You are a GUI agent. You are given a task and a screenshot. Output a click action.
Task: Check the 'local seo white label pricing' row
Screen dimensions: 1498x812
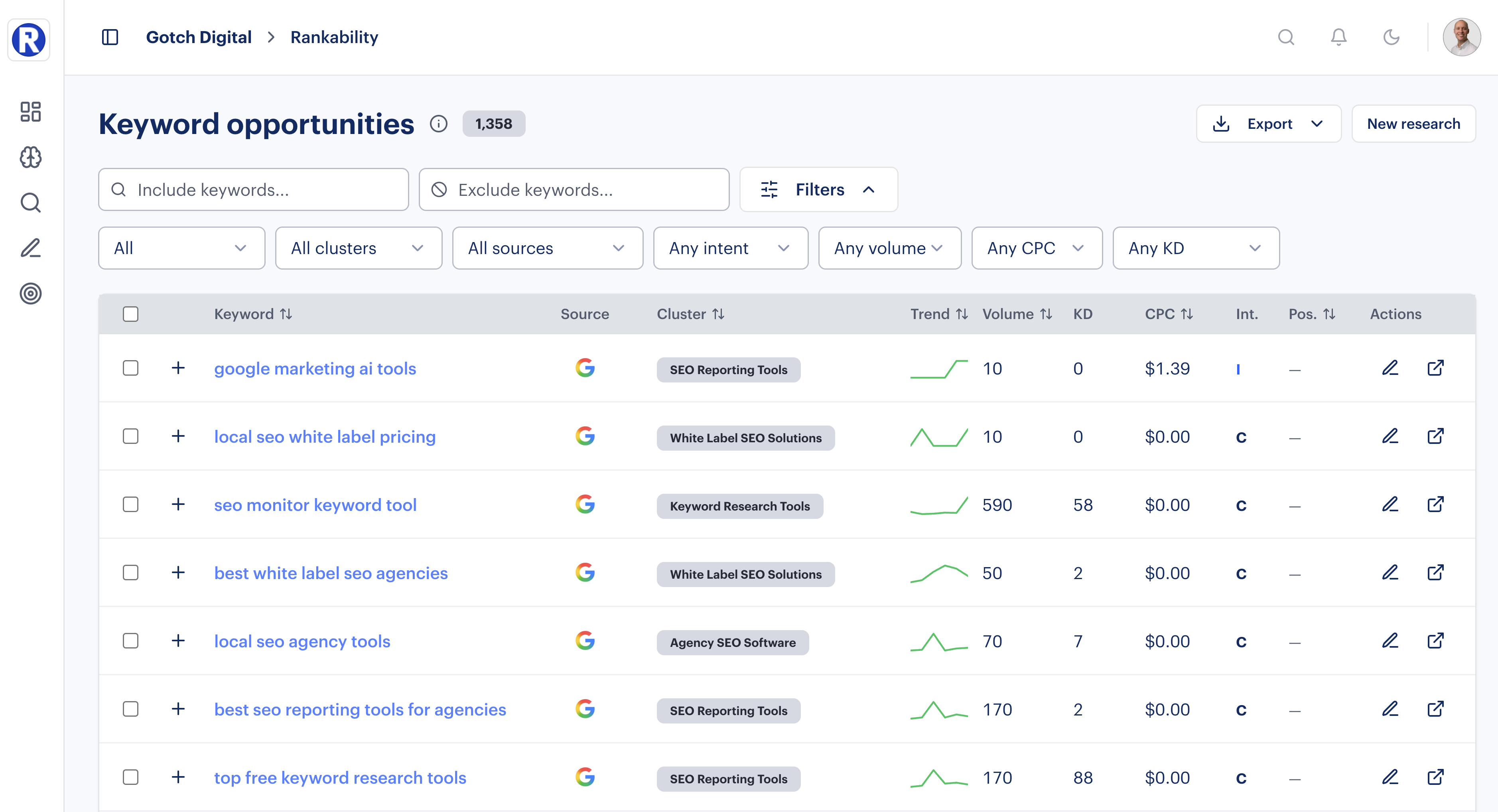pyautogui.click(x=130, y=436)
